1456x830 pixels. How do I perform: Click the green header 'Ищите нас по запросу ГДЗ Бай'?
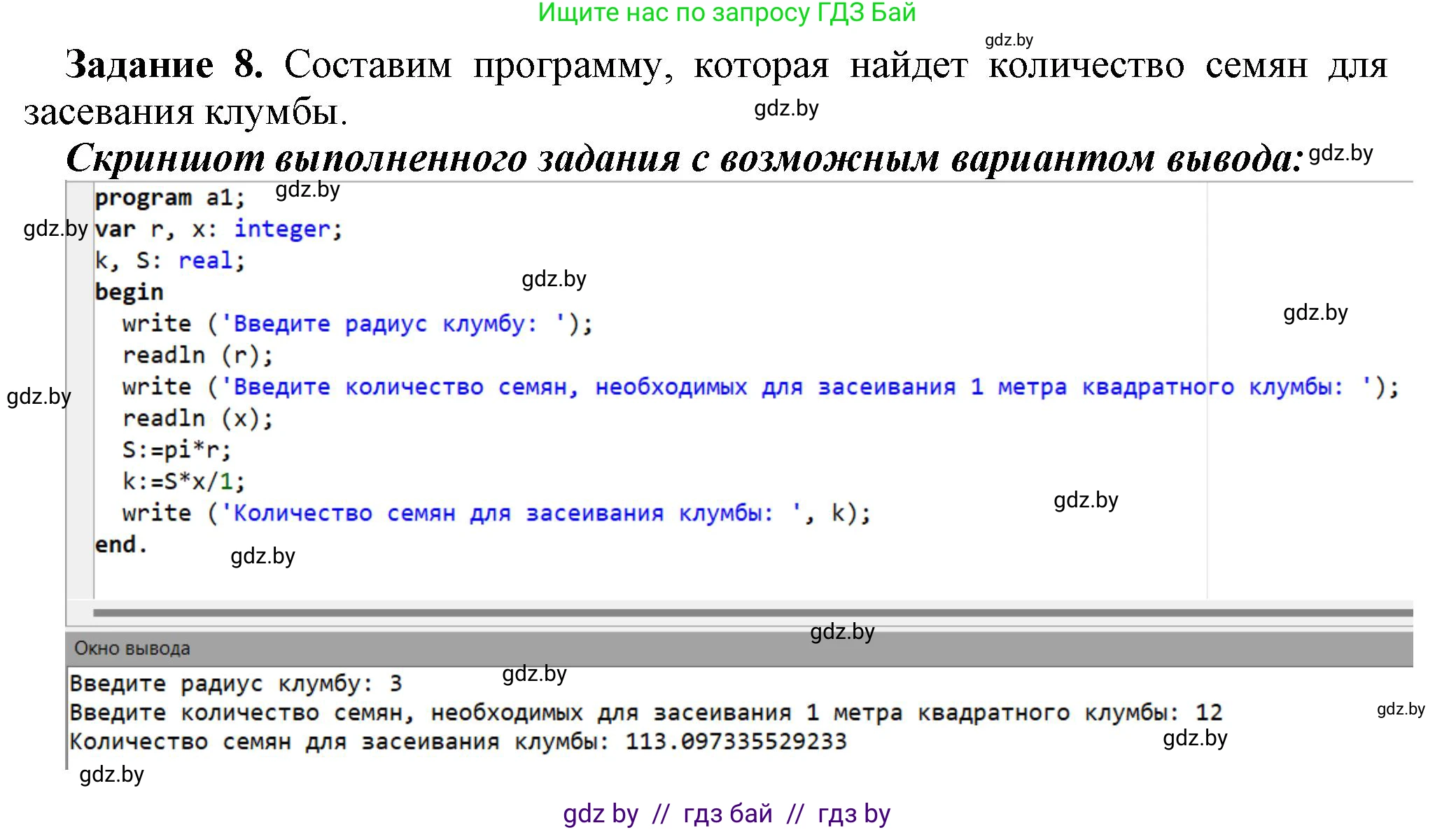pos(727,13)
